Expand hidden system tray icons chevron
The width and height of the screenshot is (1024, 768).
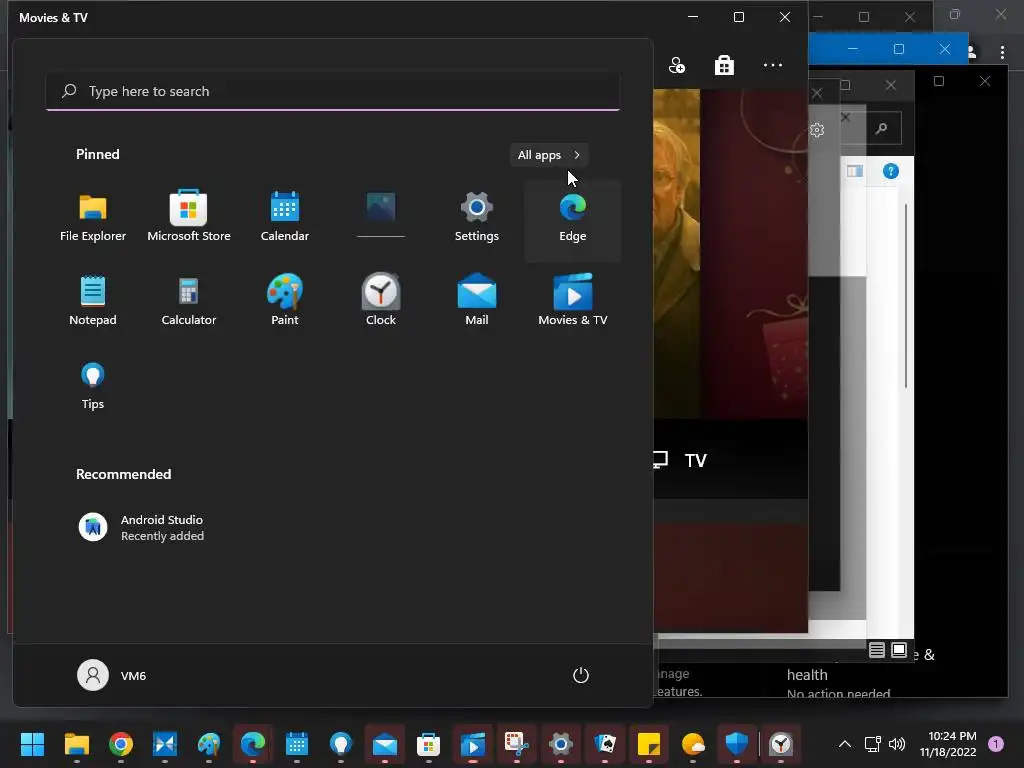[x=844, y=744]
